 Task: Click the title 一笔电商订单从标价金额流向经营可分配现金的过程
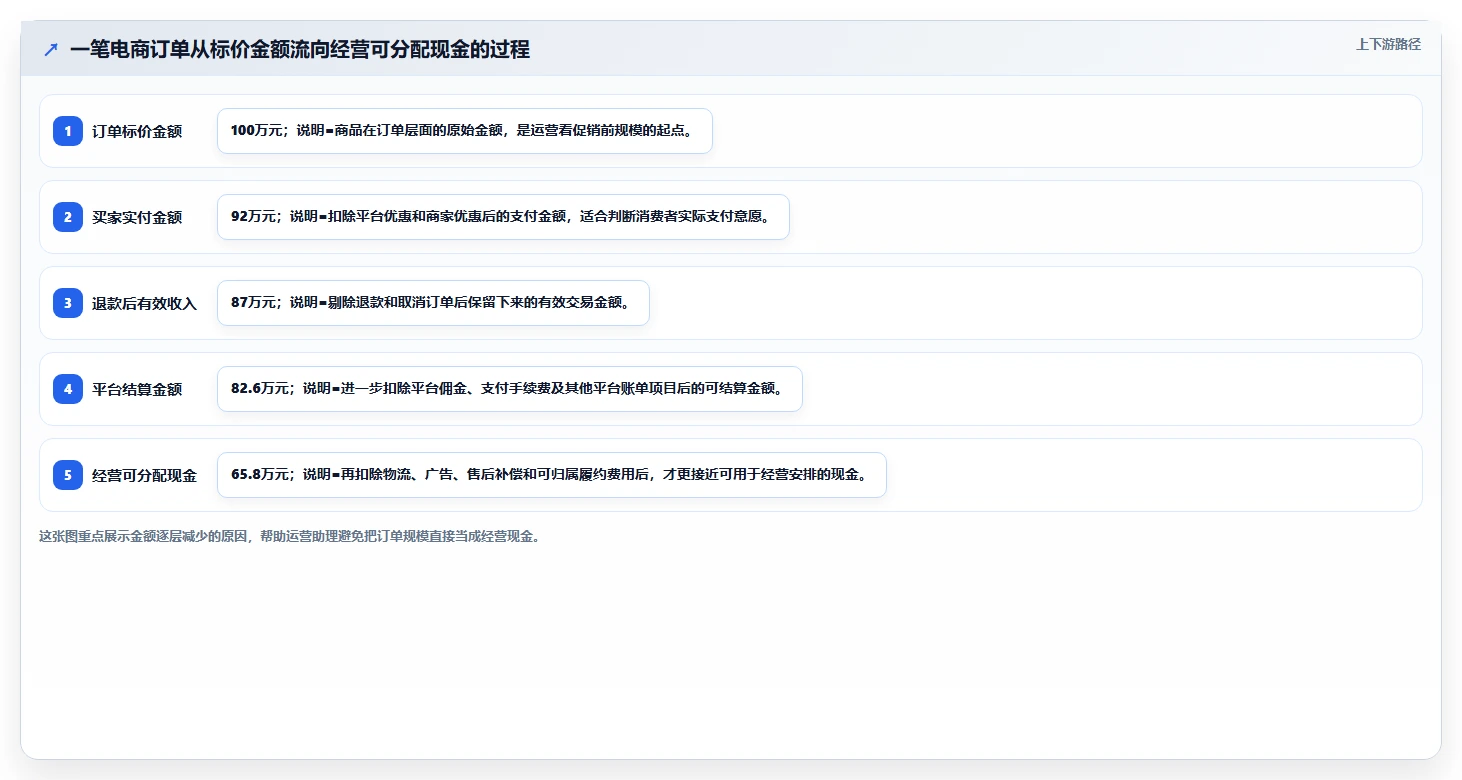(x=300, y=49)
